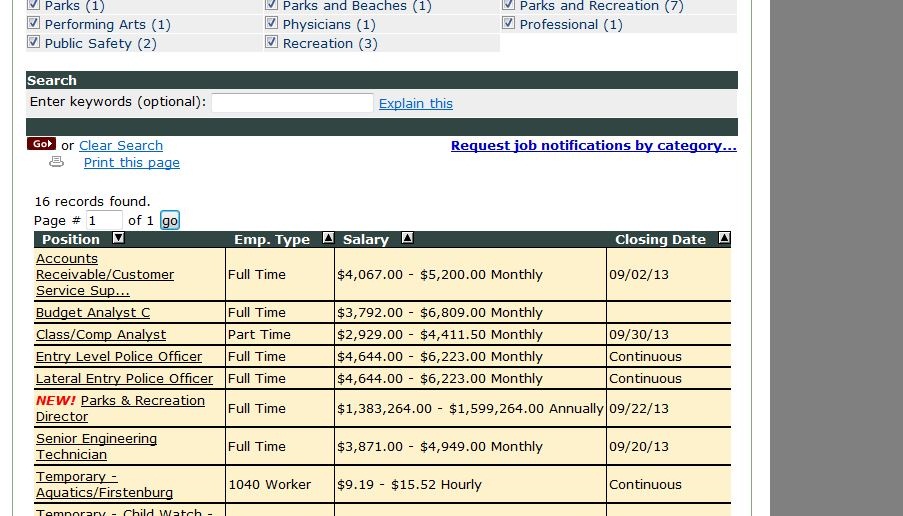
Task: Uncheck the Parks (1) checkbox
Action: tap(33, 5)
